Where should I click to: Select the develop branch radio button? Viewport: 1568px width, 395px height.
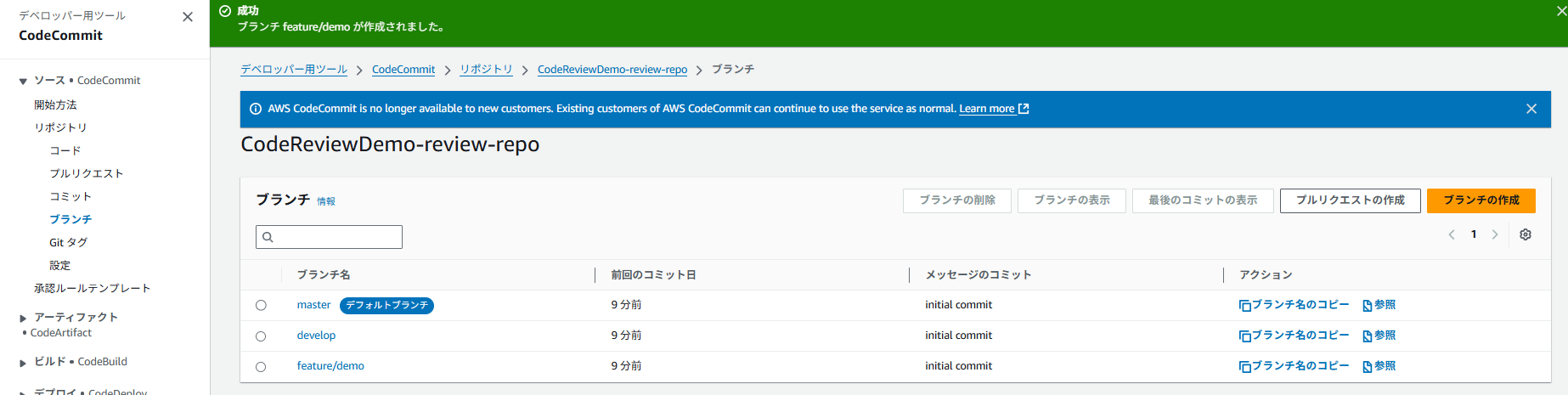[261, 336]
